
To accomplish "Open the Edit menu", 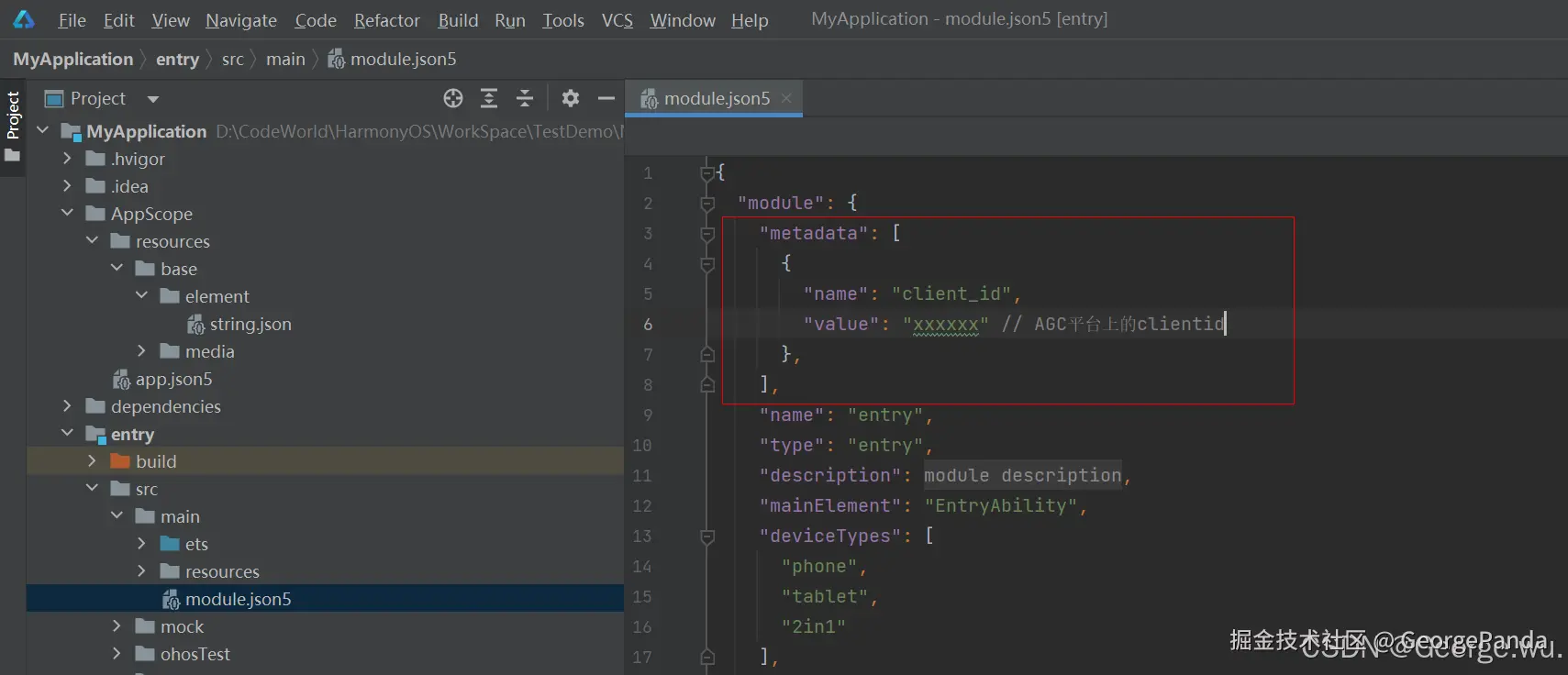I will click(x=119, y=20).
